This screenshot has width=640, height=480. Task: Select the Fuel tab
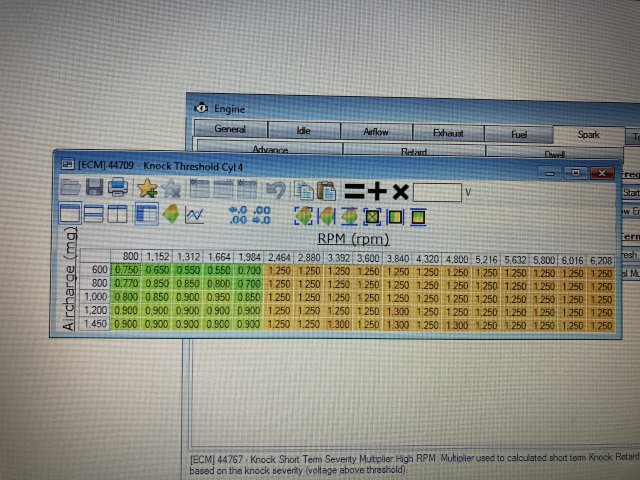(517, 132)
